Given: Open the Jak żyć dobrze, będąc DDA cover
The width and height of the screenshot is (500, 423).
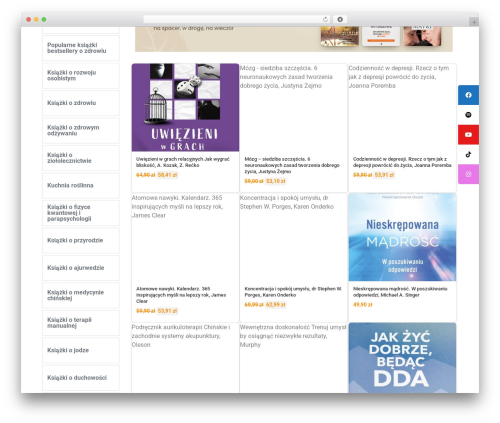Looking at the screenshot, I should coord(402,358).
